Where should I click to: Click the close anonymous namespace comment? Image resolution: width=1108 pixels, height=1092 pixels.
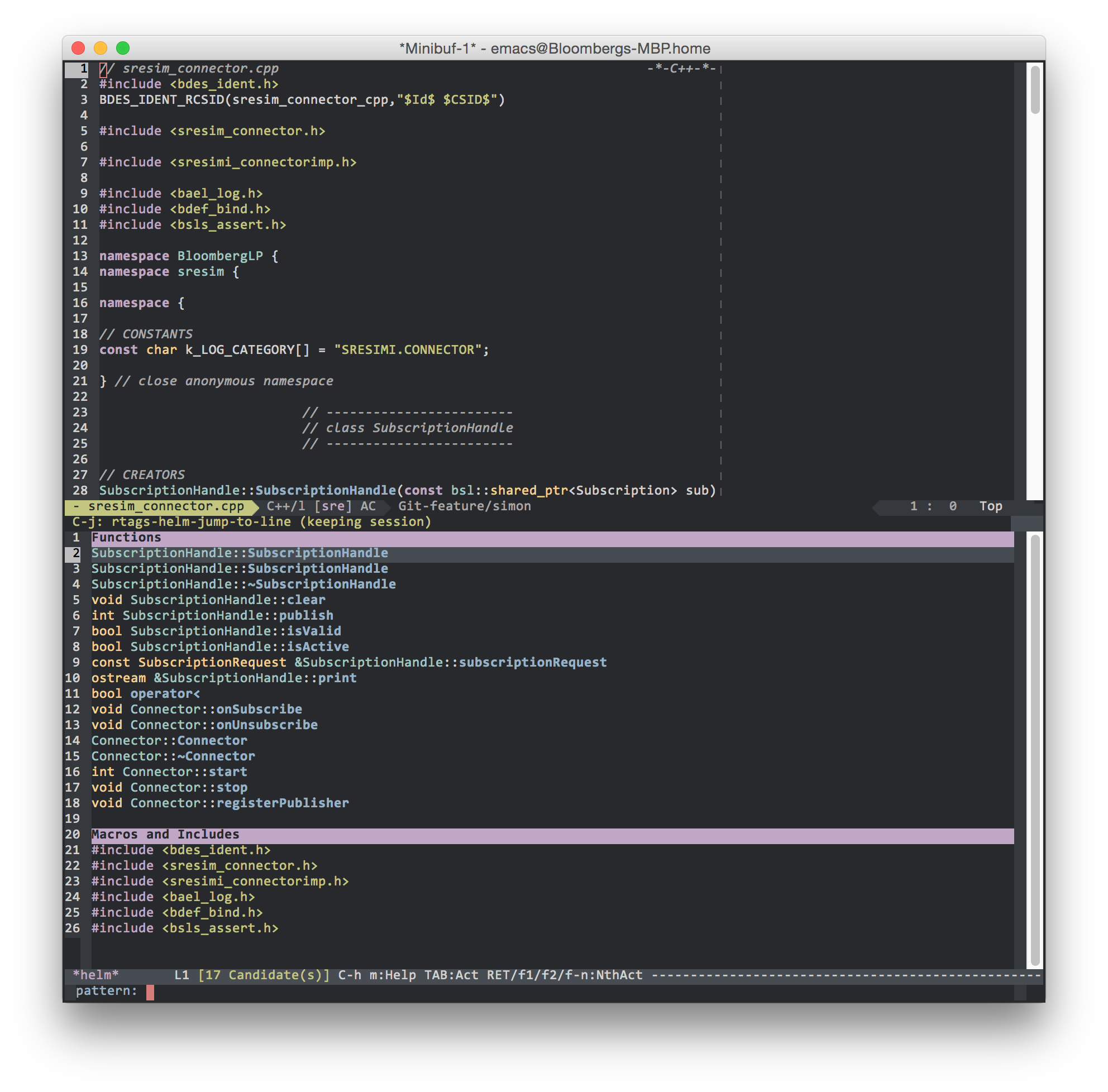point(223,381)
